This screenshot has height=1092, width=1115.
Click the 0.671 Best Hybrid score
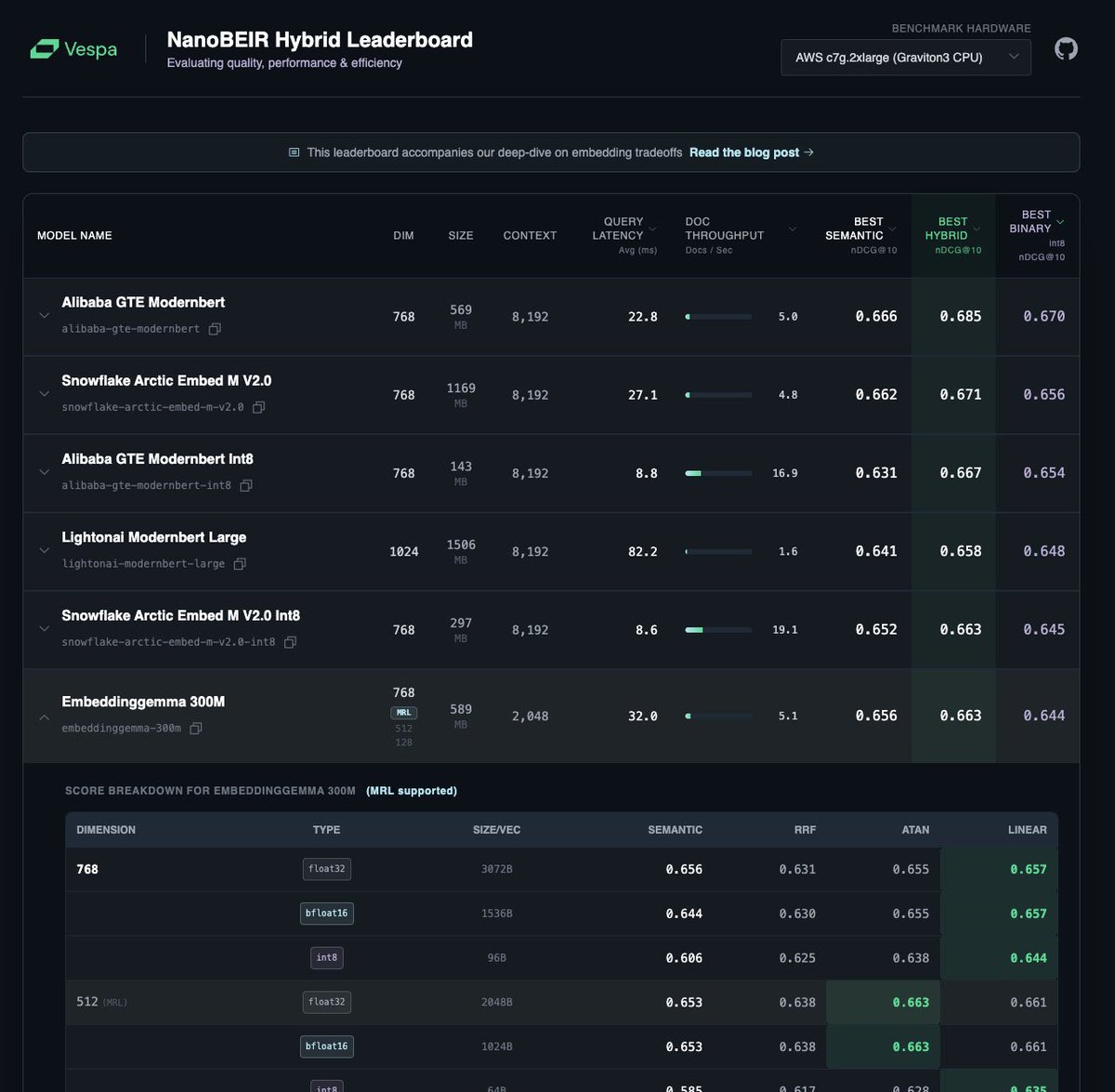[961, 394]
